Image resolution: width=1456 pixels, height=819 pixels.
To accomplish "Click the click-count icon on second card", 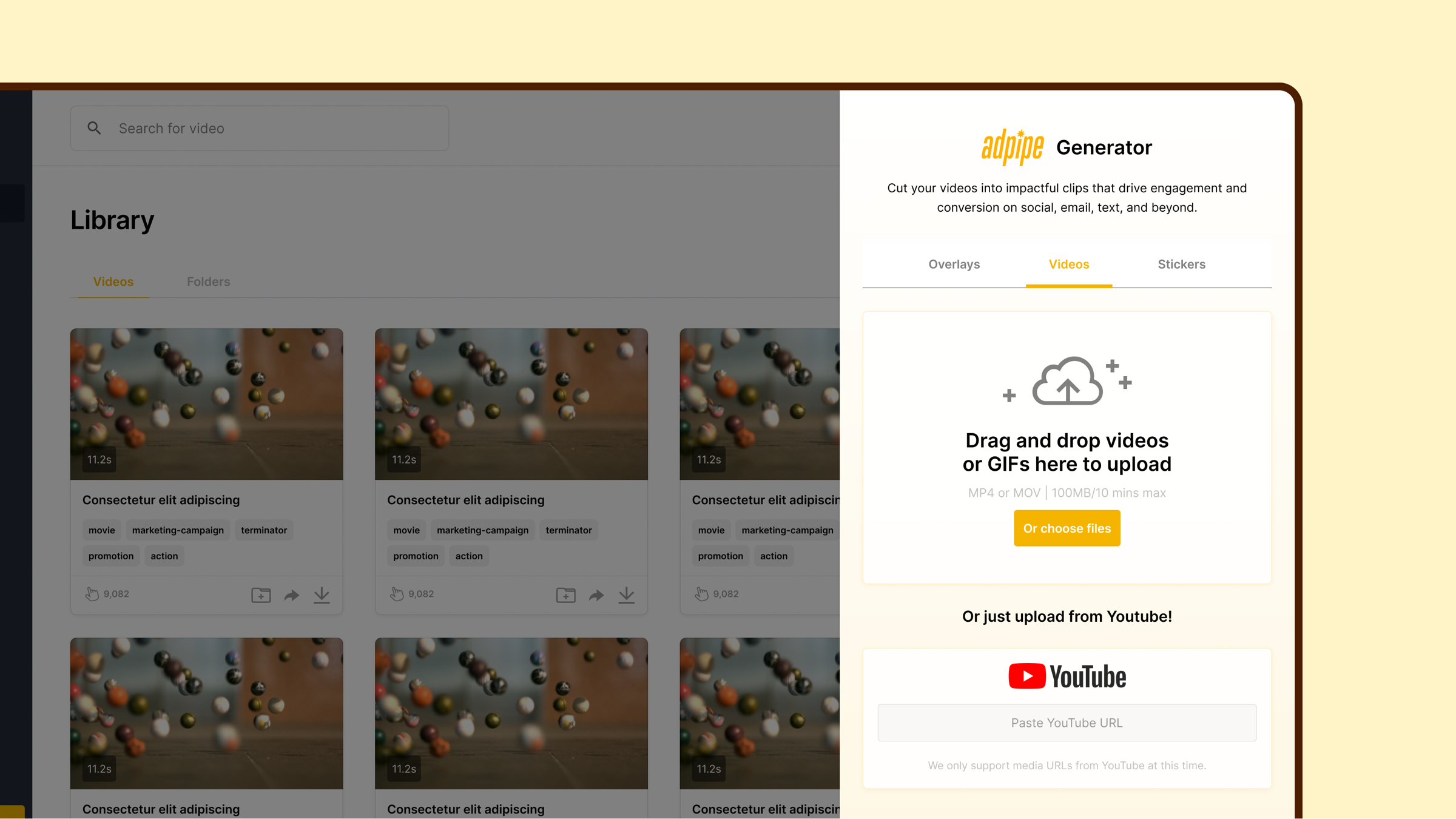I will tap(397, 594).
